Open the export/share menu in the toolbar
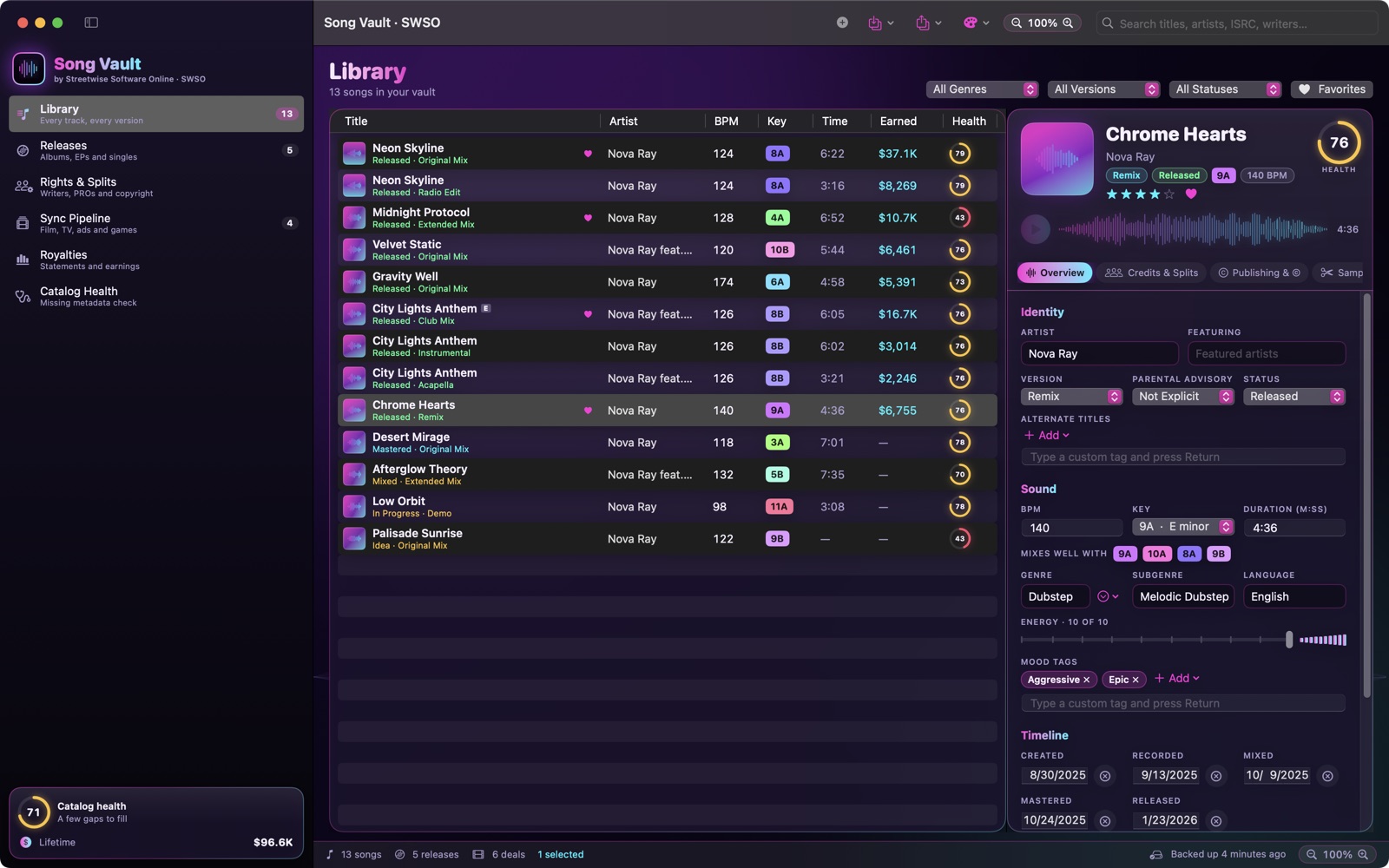The width and height of the screenshot is (1389, 868). pos(929,23)
